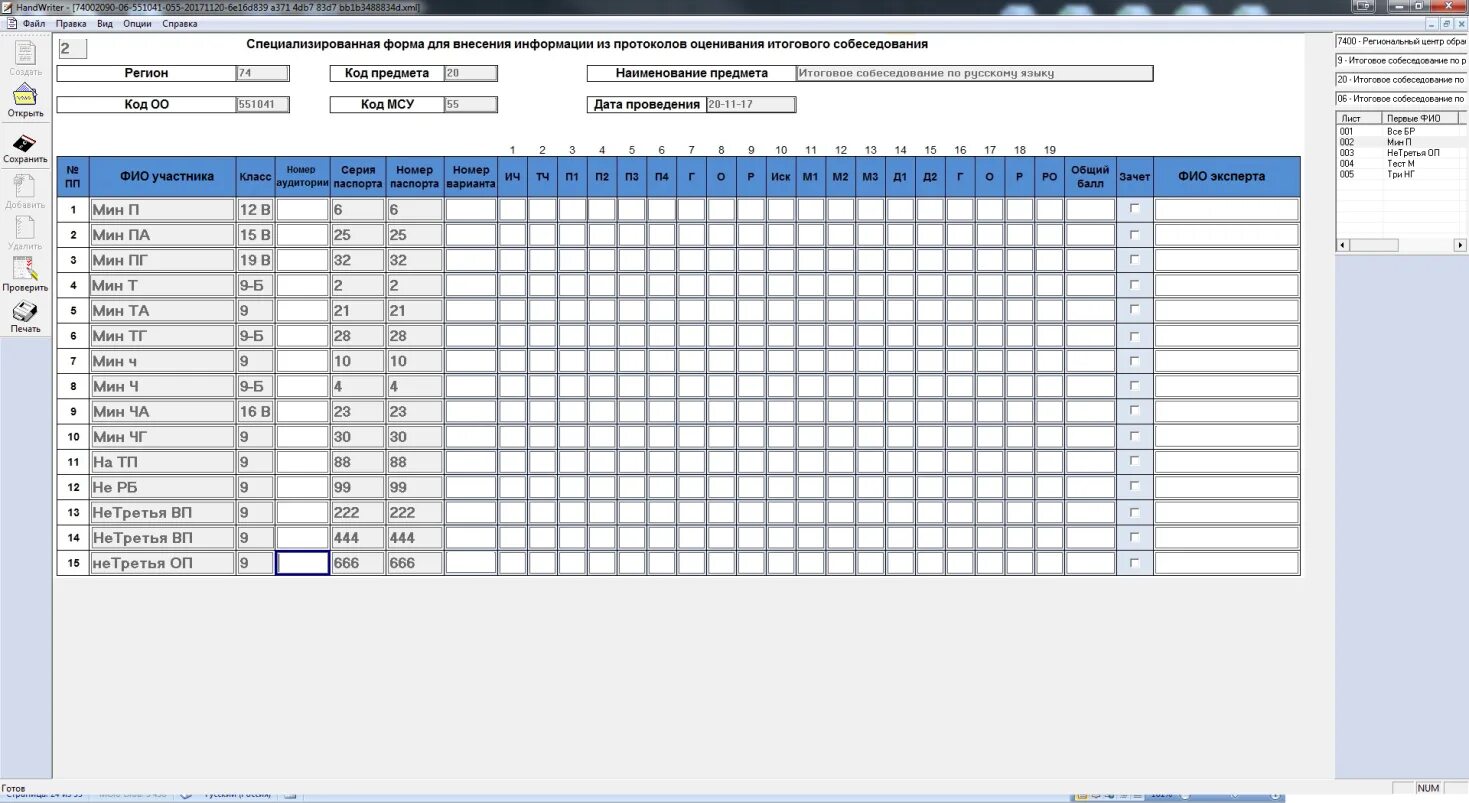Click the Код предмета field showing 20
Screen dimensions: 1469x803
point(471,73)
